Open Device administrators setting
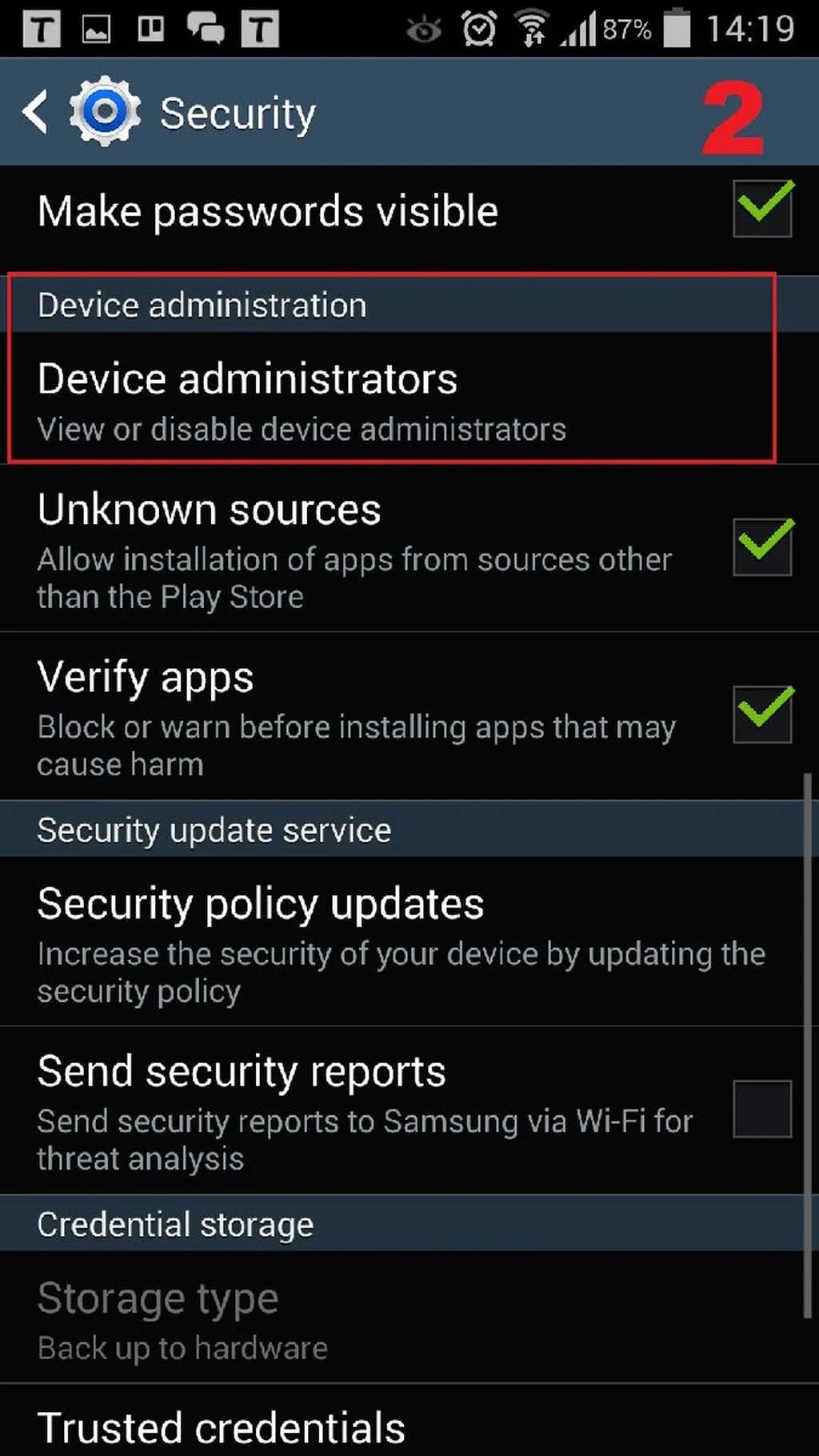Image resolution: width=819 pixels, height=1456 pixels. pyautogui.click(x=392, y=398)
